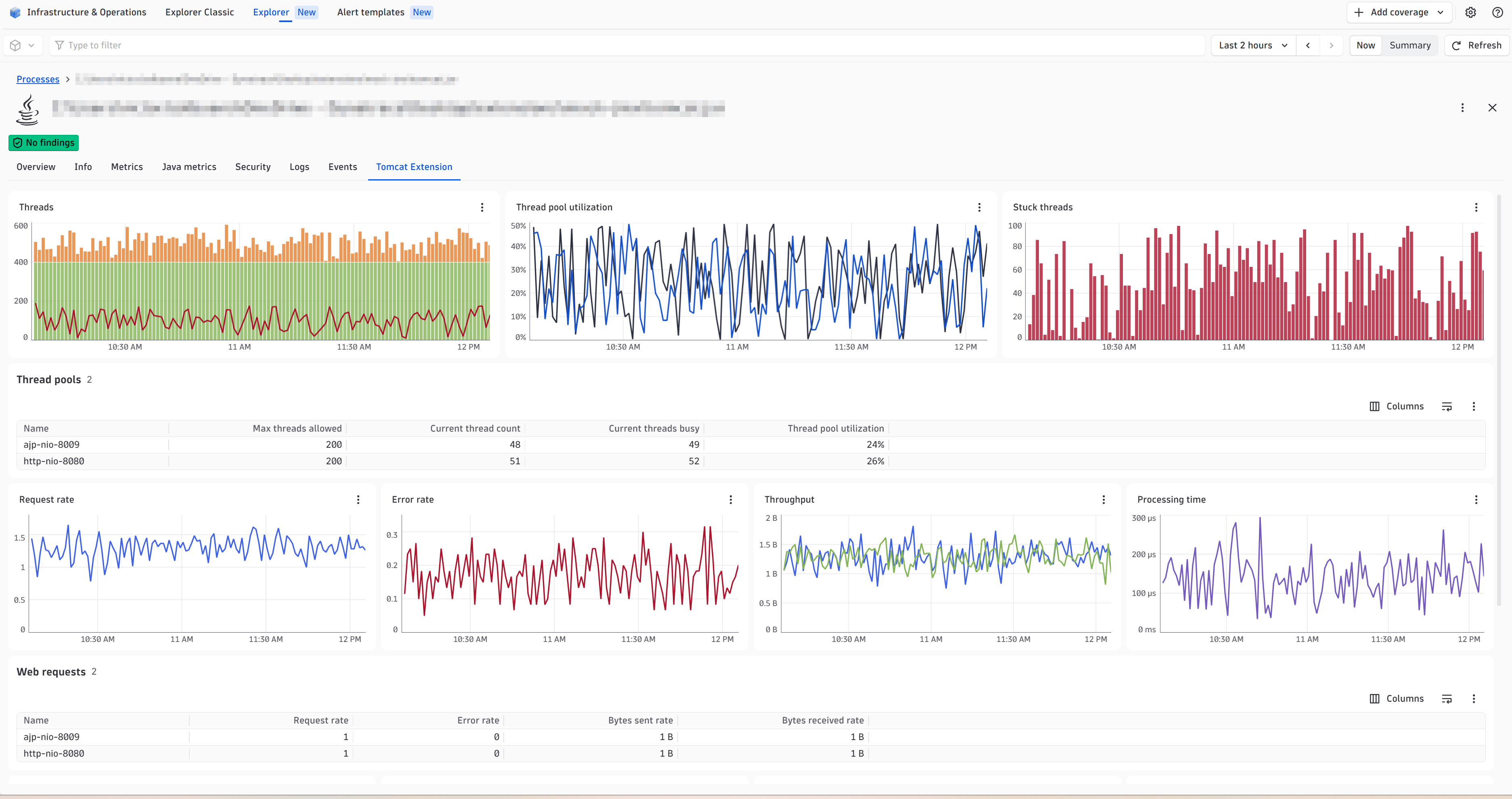Select http-nio-8080 row in Thread pools
The width and height of the screenshot is (1512, 799).
coord(751,461)
